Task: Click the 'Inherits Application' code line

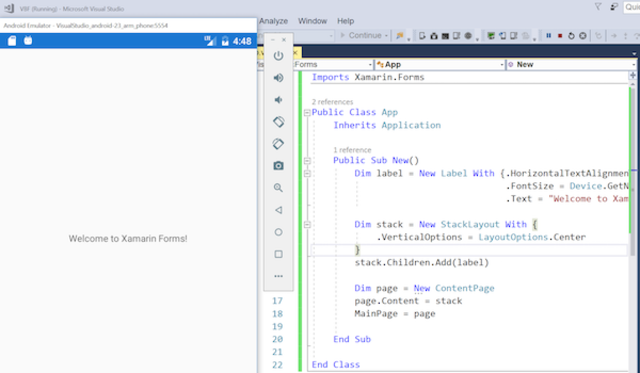Action: pyautogui.click(x=387, y=125)
